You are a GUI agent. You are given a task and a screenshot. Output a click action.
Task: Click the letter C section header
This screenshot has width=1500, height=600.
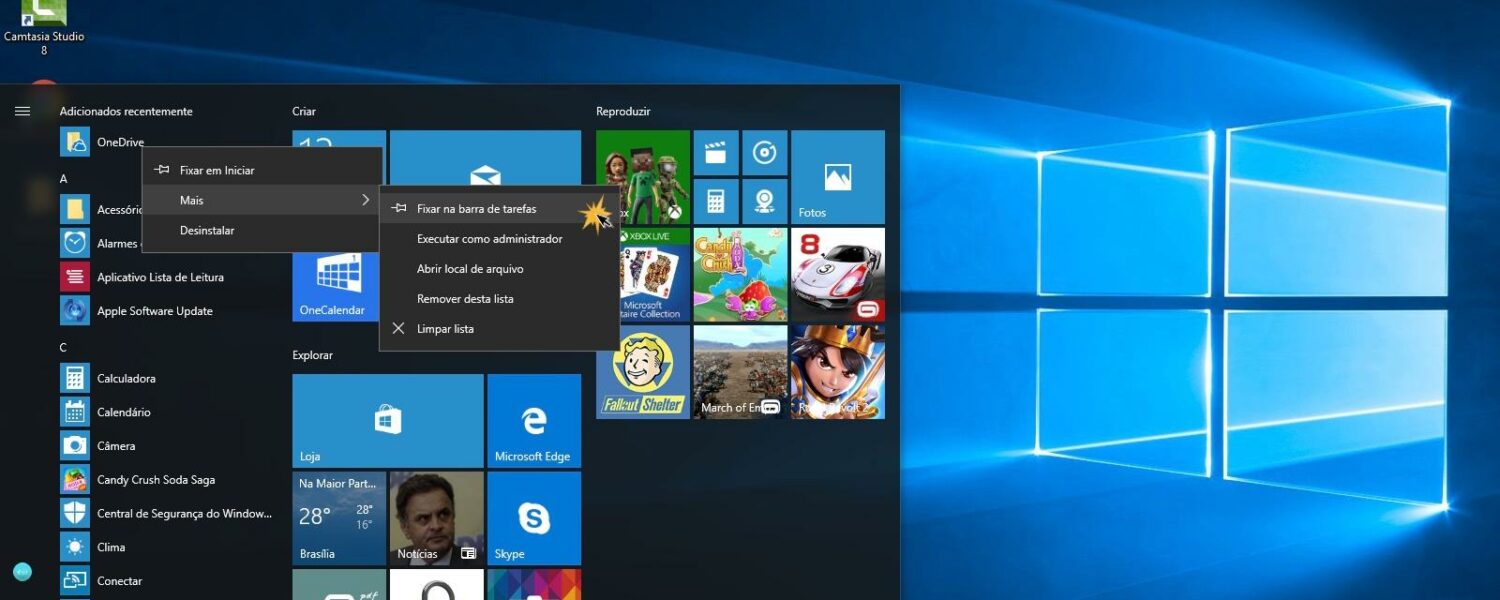click(63, 348)
